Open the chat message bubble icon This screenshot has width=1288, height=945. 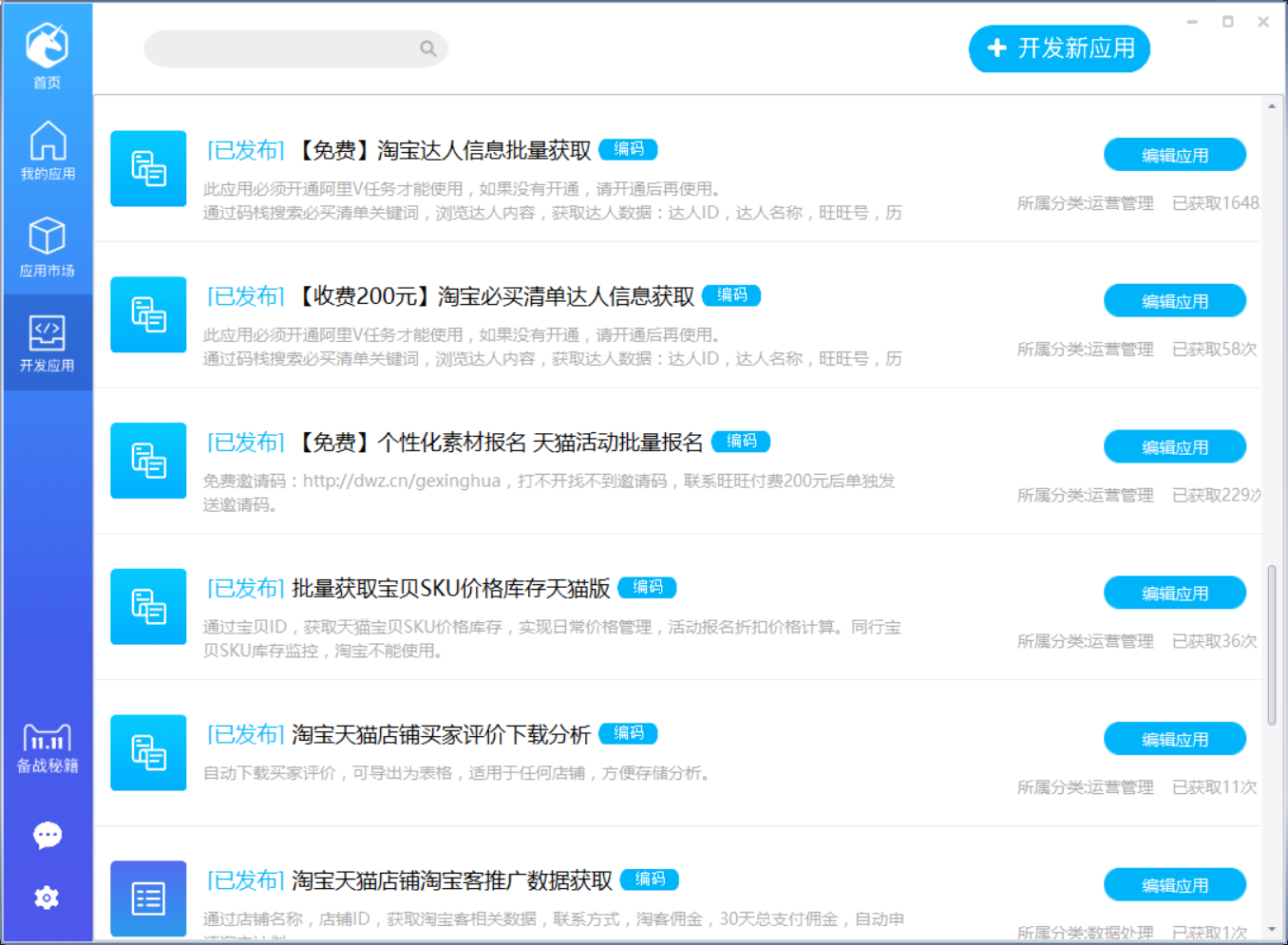(47, 835)
